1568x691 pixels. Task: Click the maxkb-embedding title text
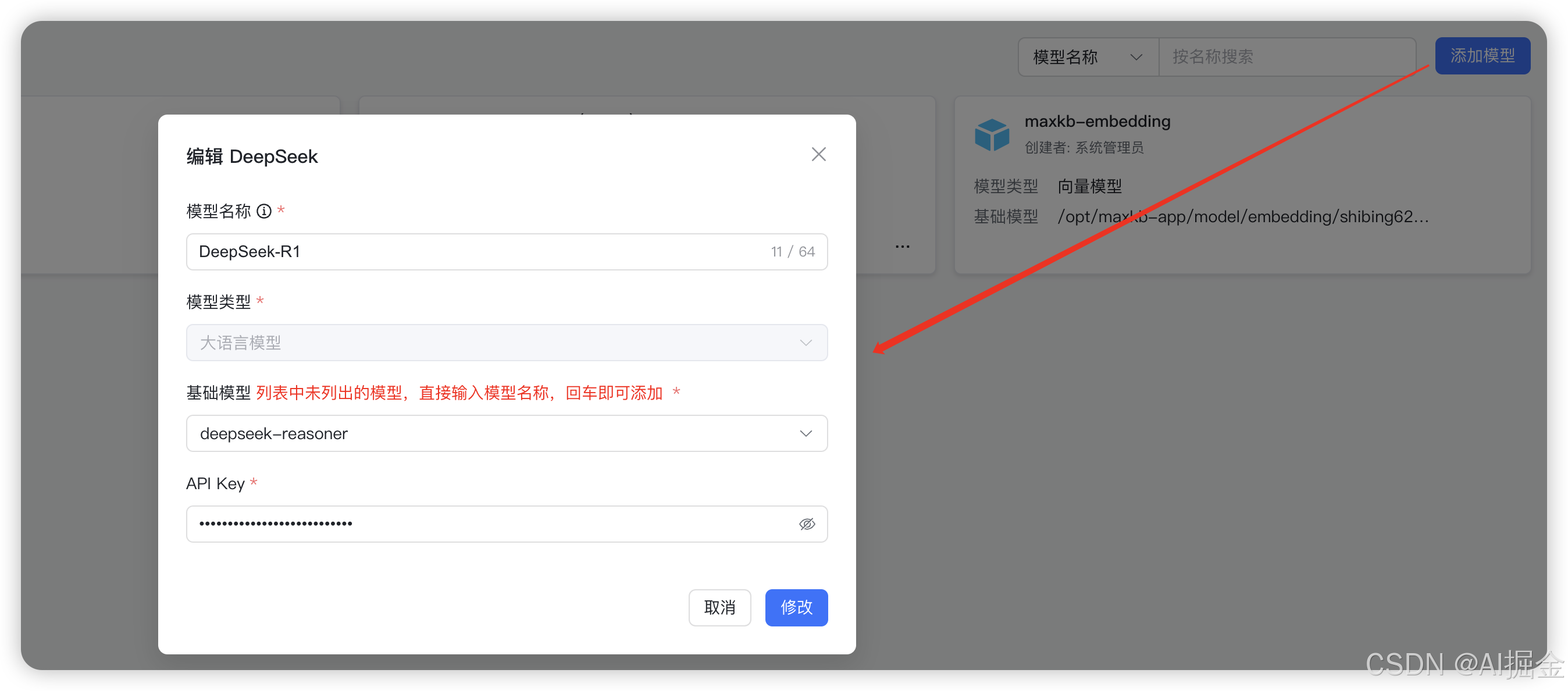pos(1097,121)
